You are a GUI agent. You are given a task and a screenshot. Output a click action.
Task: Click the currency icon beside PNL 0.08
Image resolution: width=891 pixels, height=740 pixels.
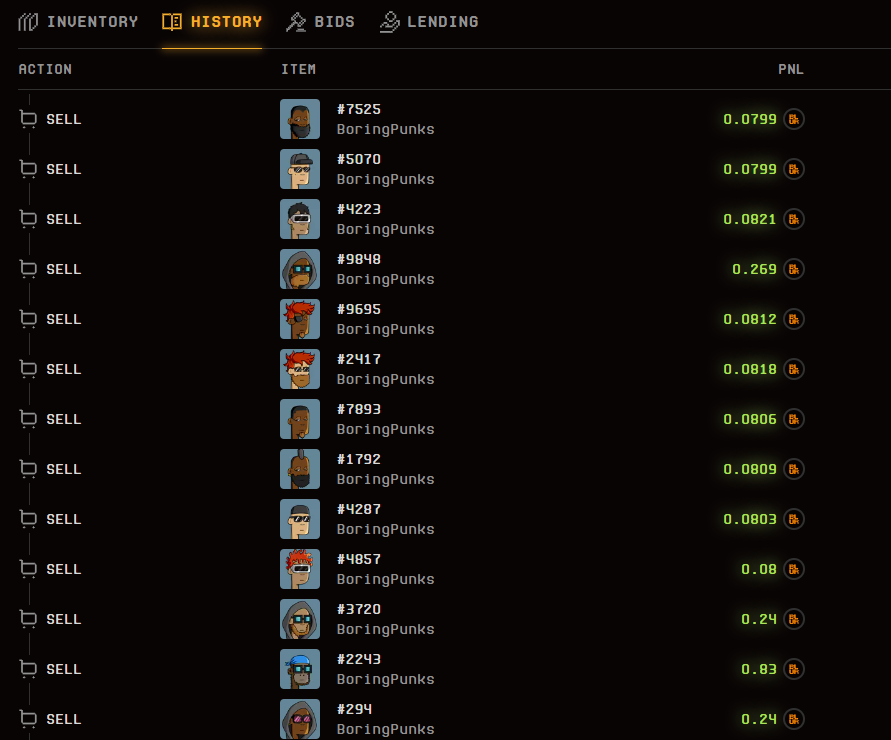click(x=794, y=569)
